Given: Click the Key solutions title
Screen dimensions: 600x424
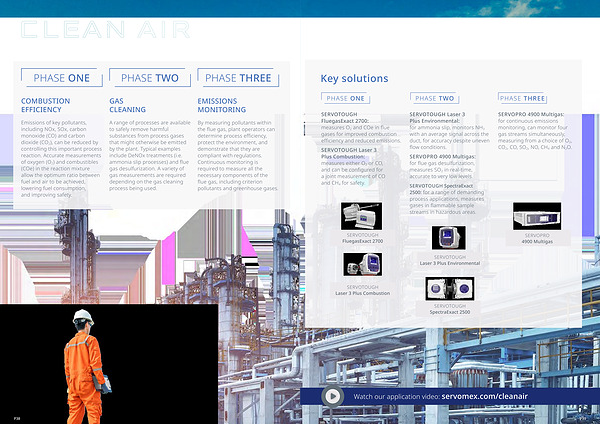Looking at the screenshot, I should click(x=354, y=78).
